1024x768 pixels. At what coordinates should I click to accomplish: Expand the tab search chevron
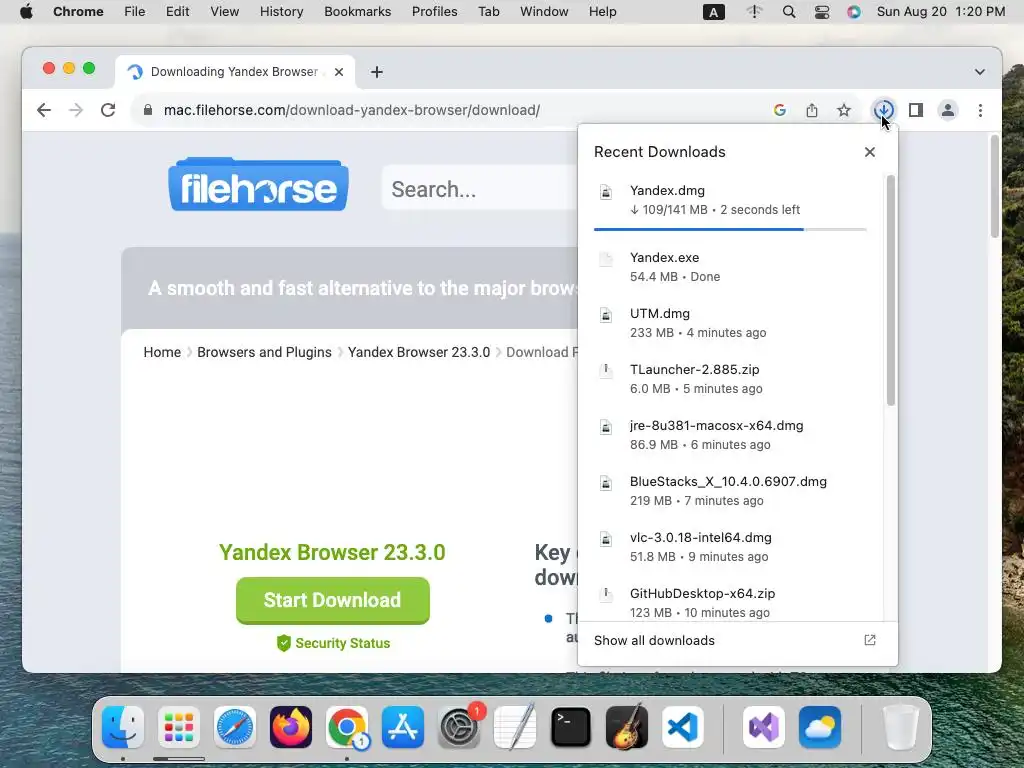click(x=980, y=72)
